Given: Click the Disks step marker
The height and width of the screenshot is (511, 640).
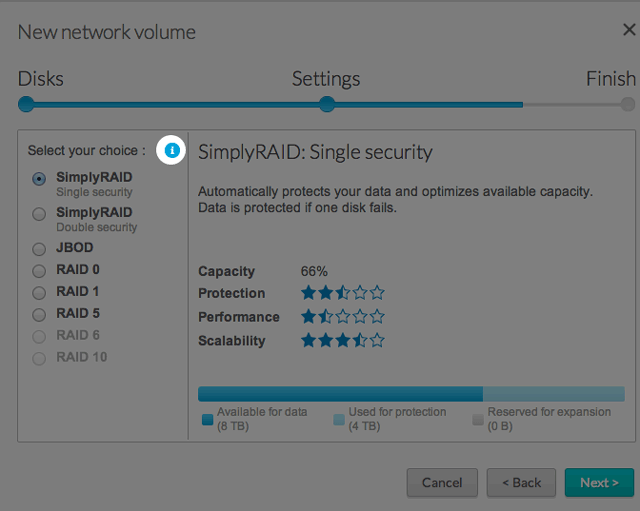Looking at the screenshot, I should [27, 104].
